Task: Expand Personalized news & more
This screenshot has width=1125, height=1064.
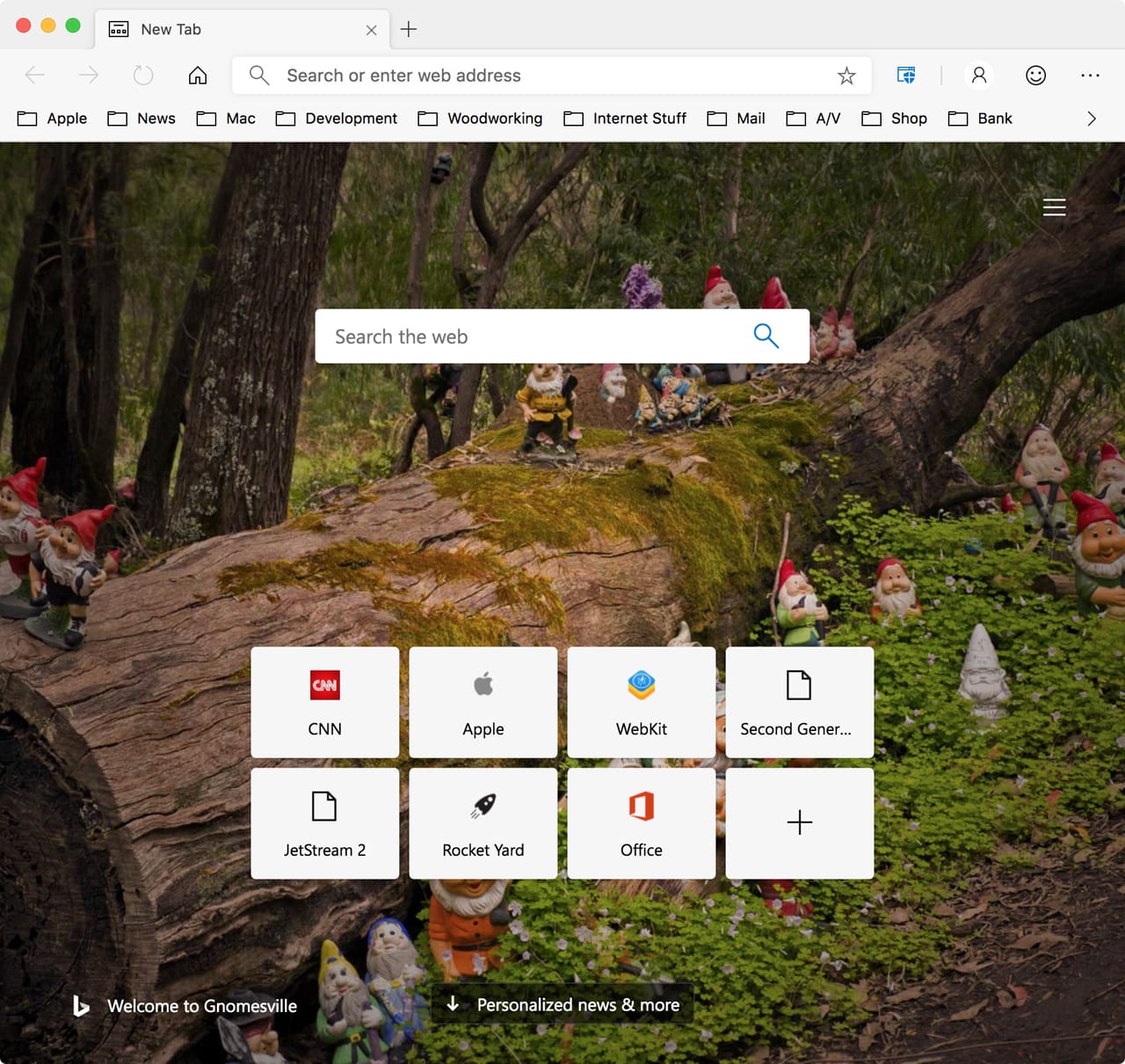Action: [x=562, y=1004]
